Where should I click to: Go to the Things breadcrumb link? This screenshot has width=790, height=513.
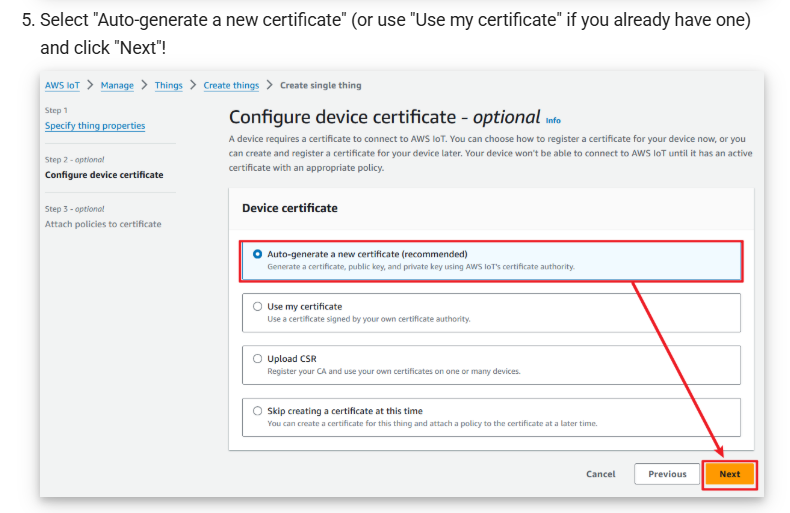(x=168, y=86)
